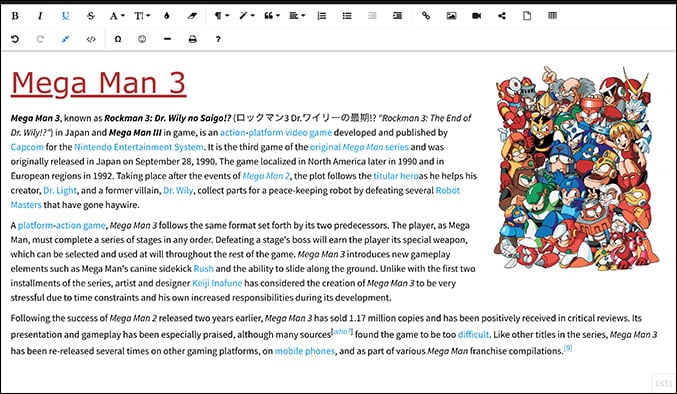Click the insert video camera icon
This screenshot has width=677, height=394.
click(477, 16)
